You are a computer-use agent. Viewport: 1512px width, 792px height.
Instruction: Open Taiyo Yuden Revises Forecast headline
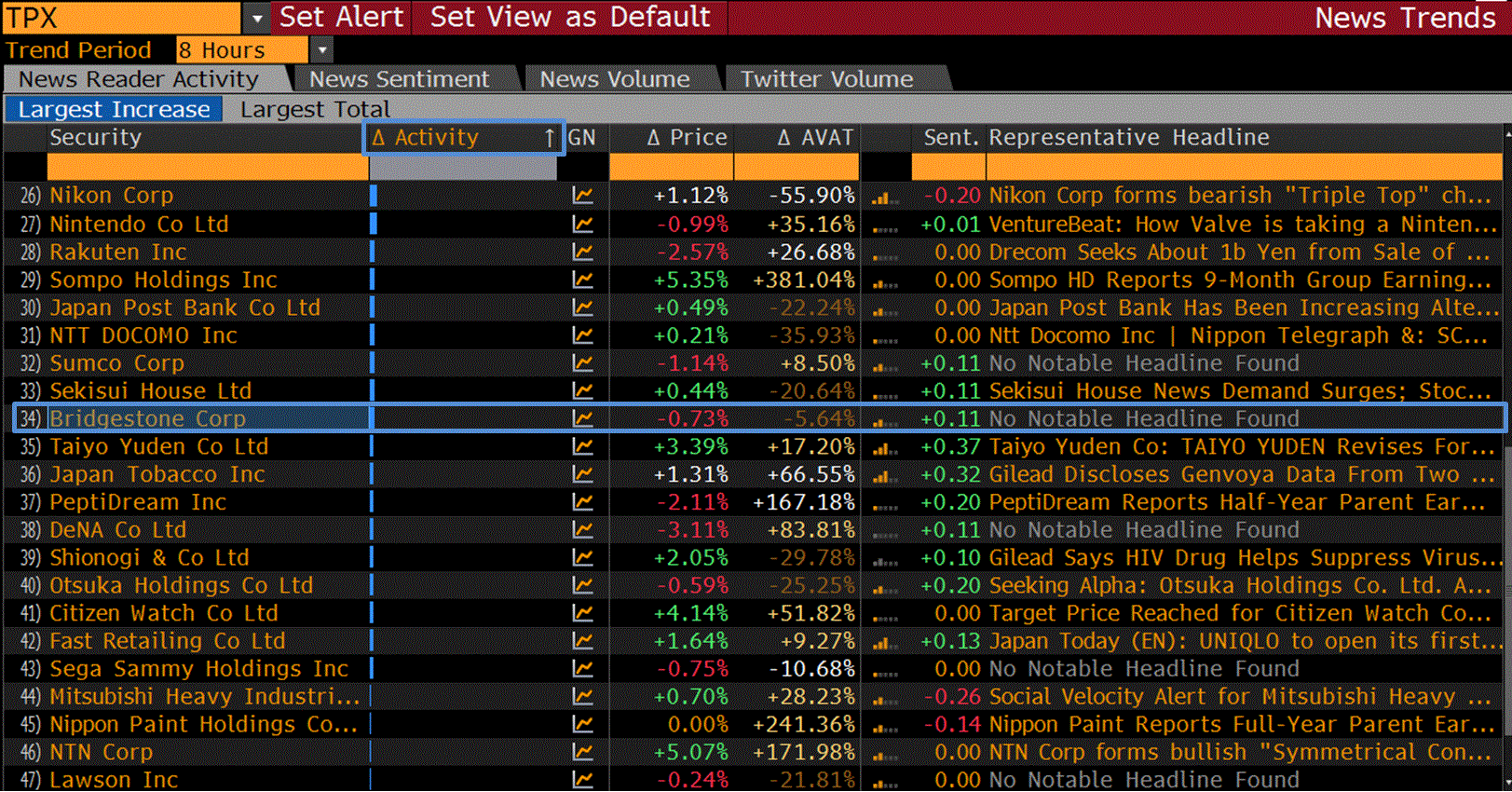tap(1241, 447)
